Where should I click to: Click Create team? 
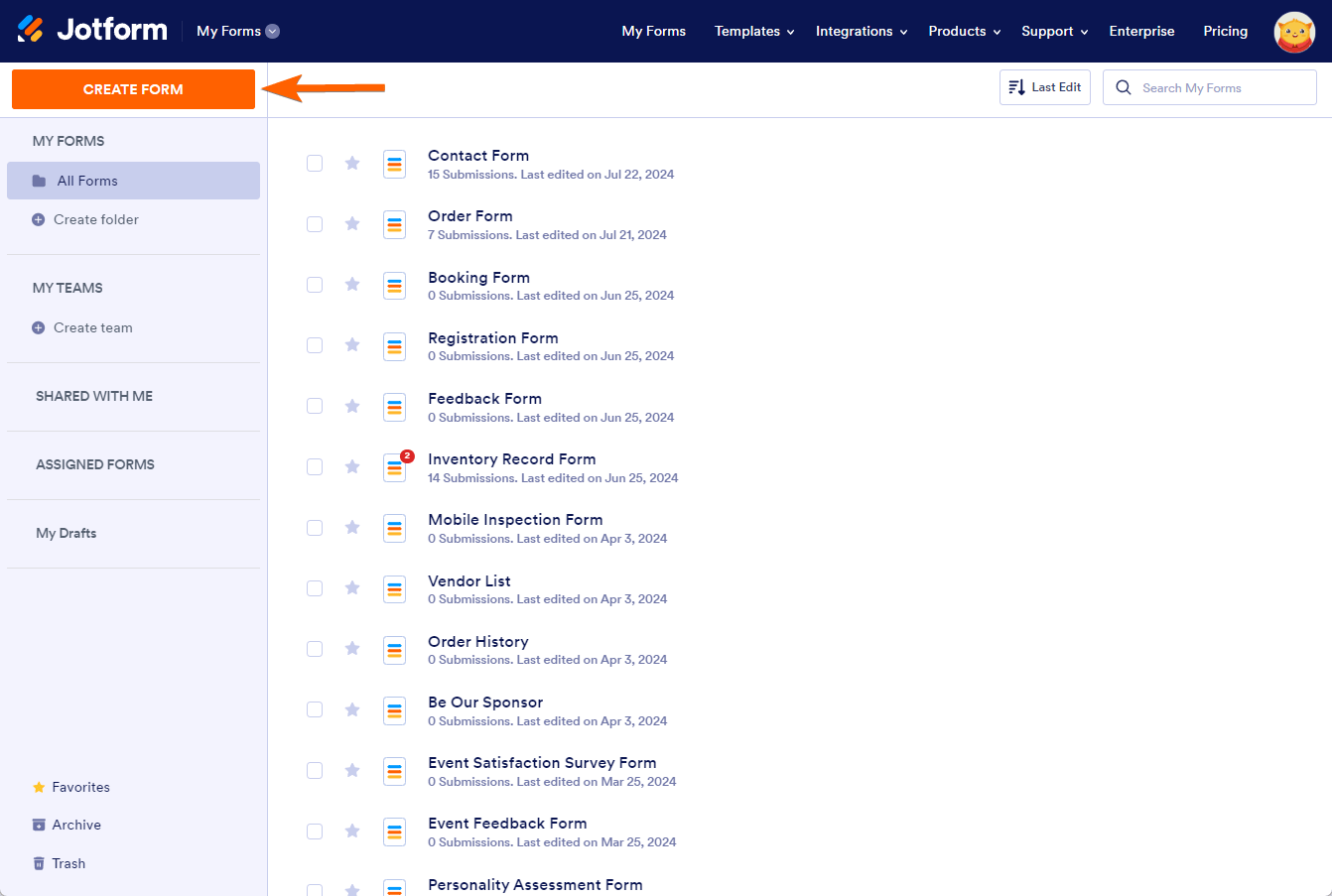tap(82, 327)
